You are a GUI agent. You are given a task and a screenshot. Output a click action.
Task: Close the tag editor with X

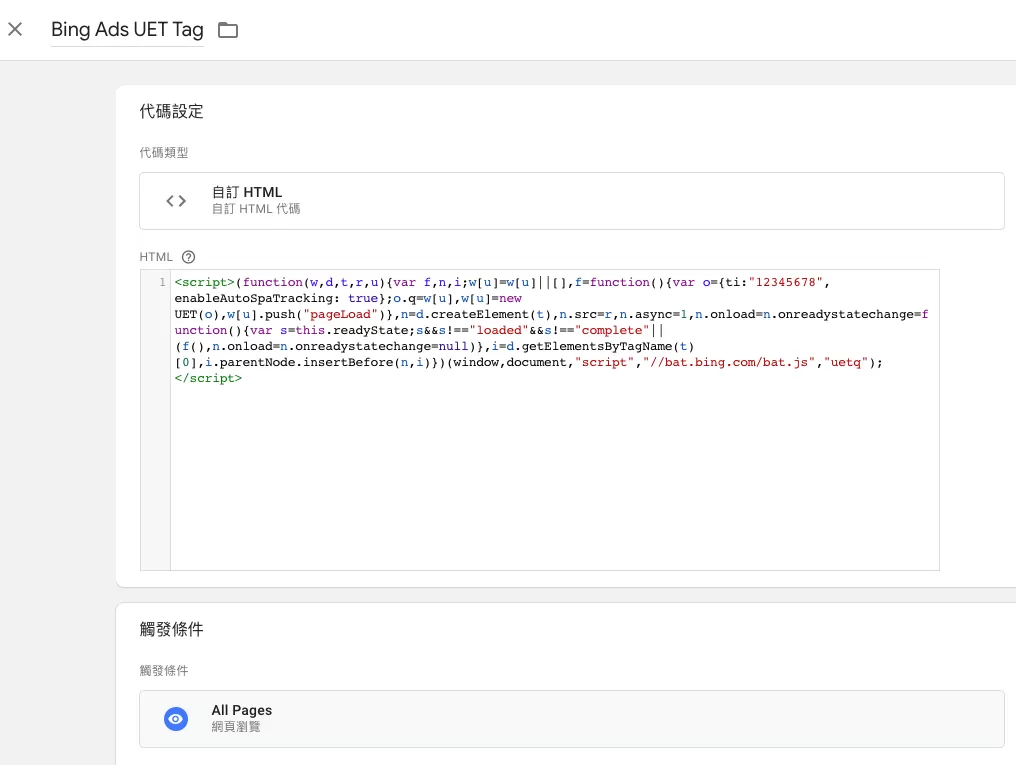(15, 29)
